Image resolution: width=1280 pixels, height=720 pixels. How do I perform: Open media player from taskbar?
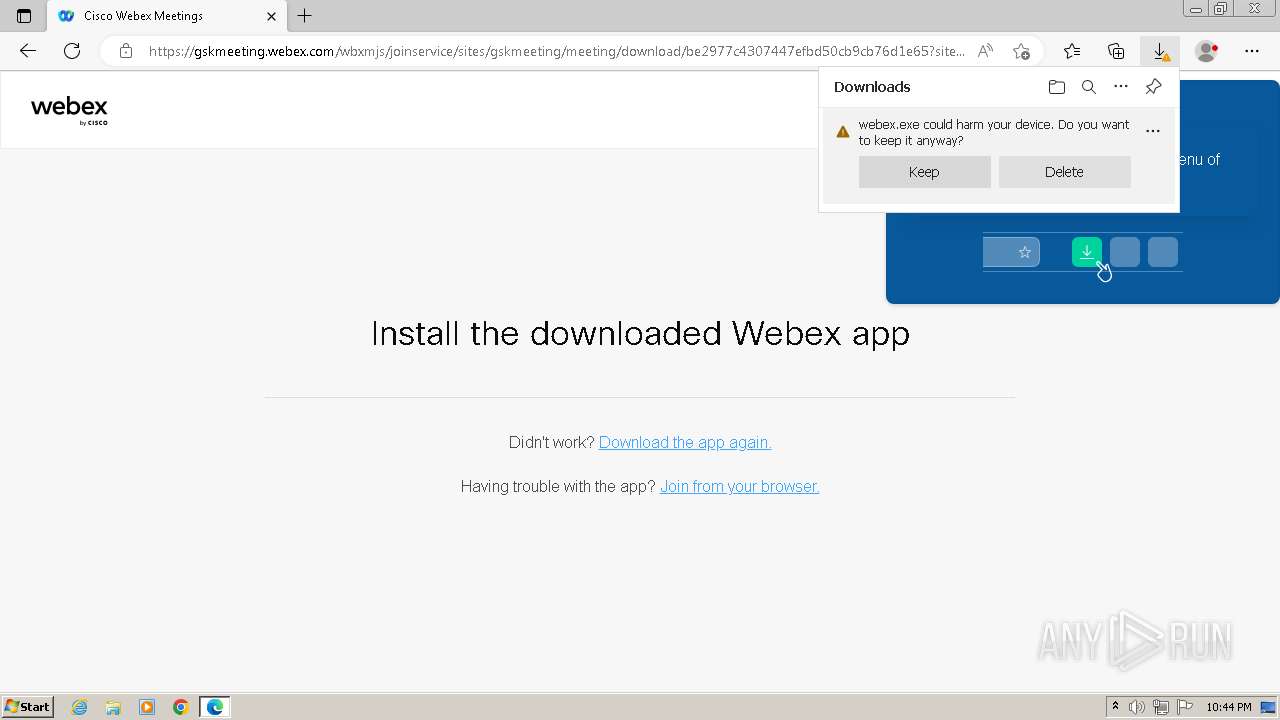(147, 707)
